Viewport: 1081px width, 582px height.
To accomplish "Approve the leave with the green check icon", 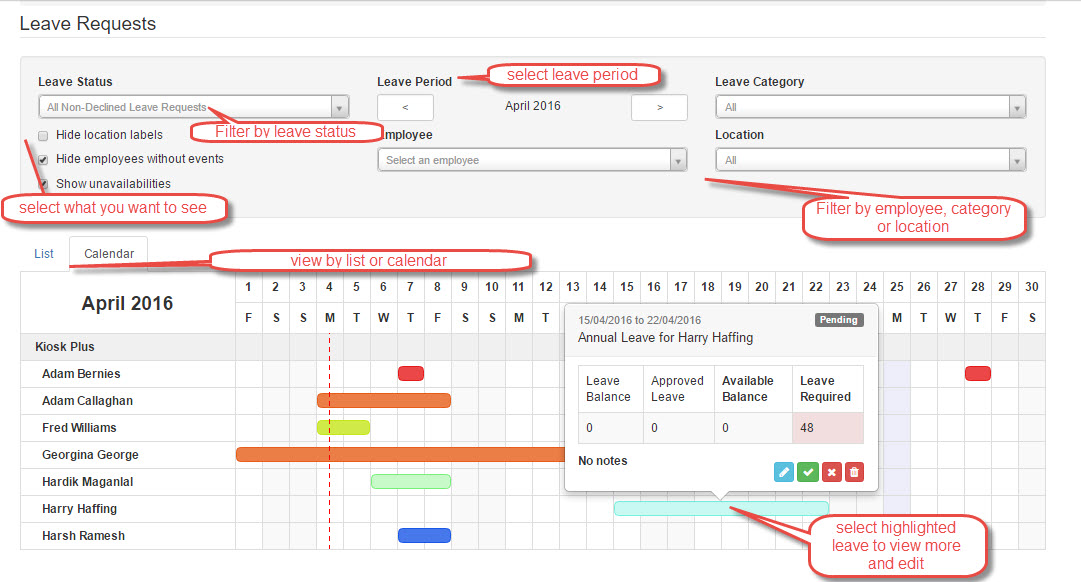I will point(807,471).
